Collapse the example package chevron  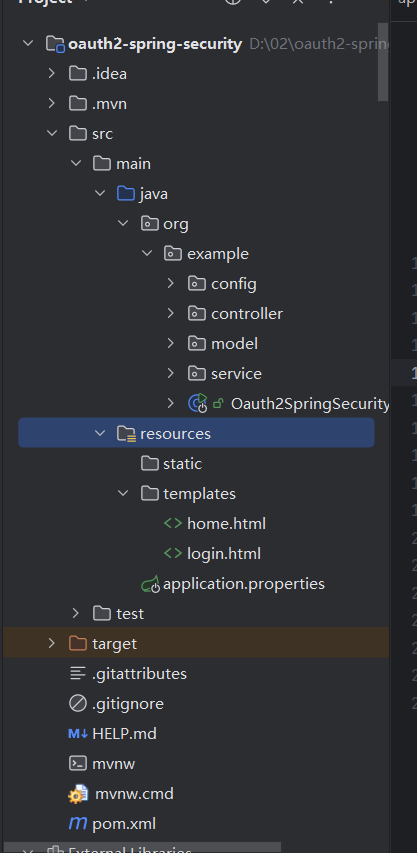click(x=147, y=253)
